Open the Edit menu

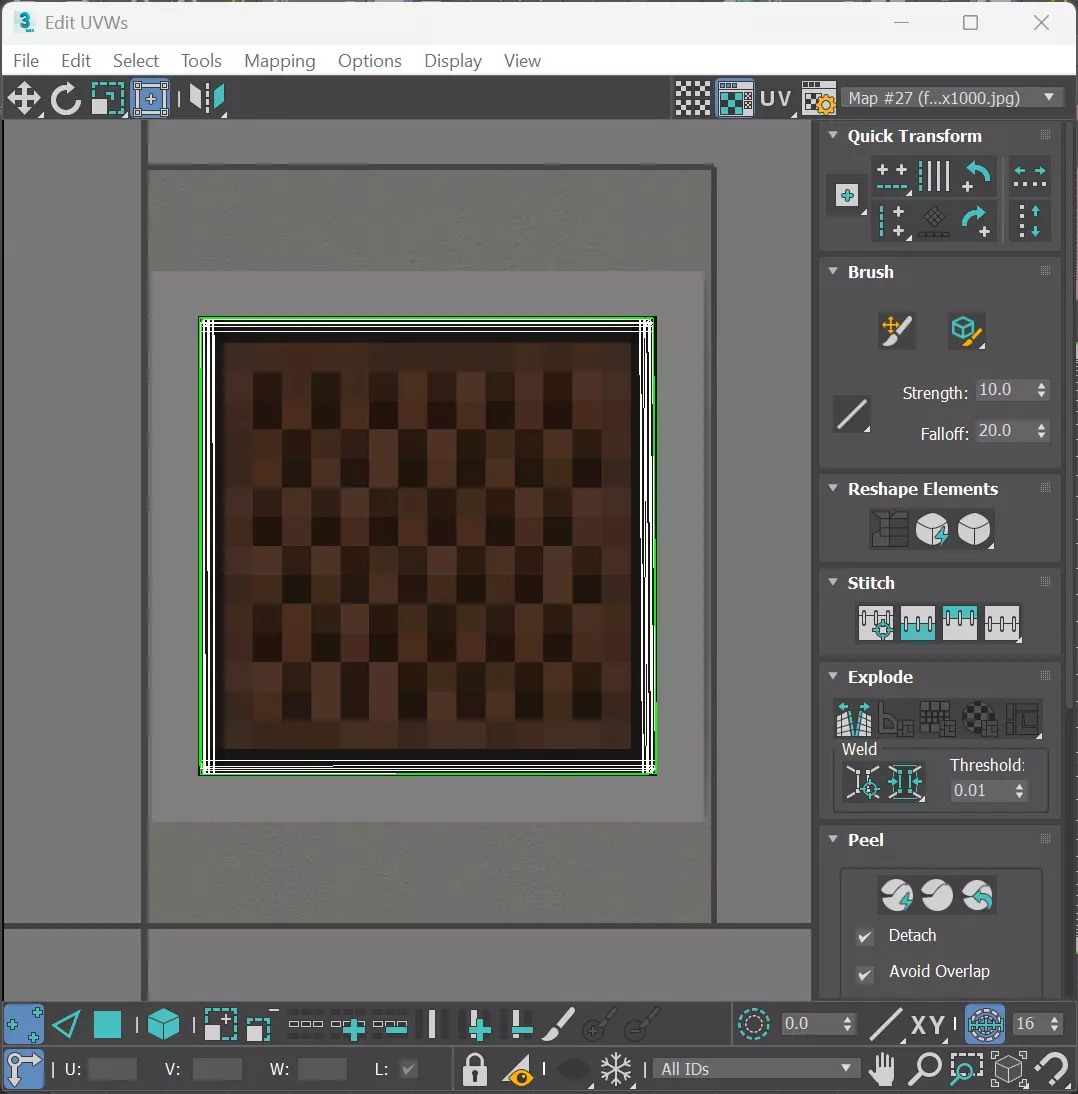tap(76, 61)
